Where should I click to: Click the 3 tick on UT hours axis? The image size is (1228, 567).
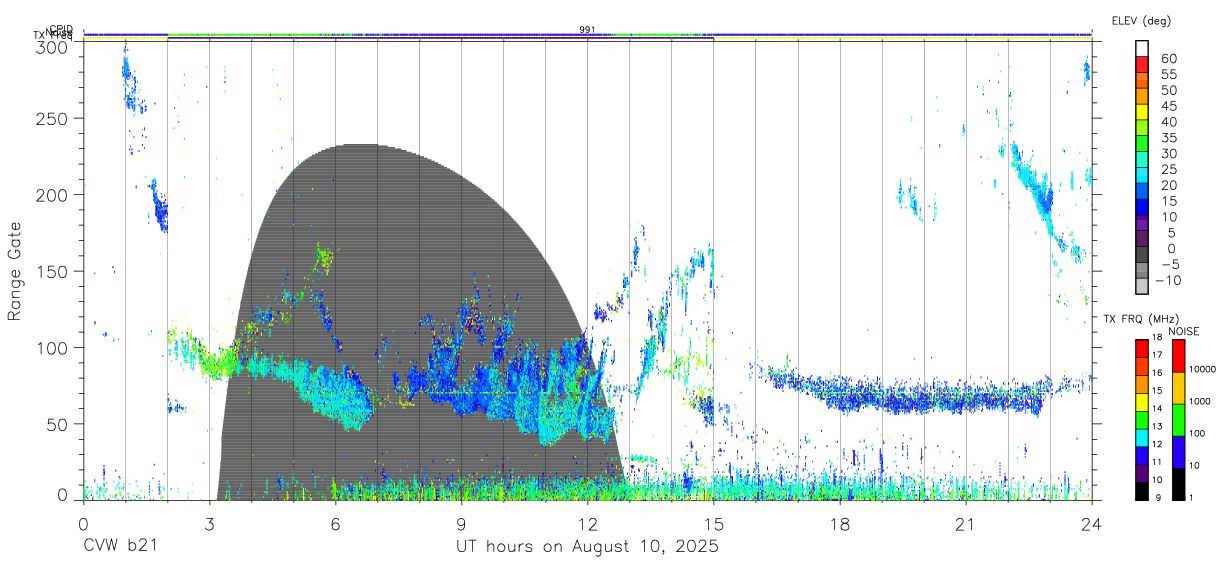[x=210, y=523]
